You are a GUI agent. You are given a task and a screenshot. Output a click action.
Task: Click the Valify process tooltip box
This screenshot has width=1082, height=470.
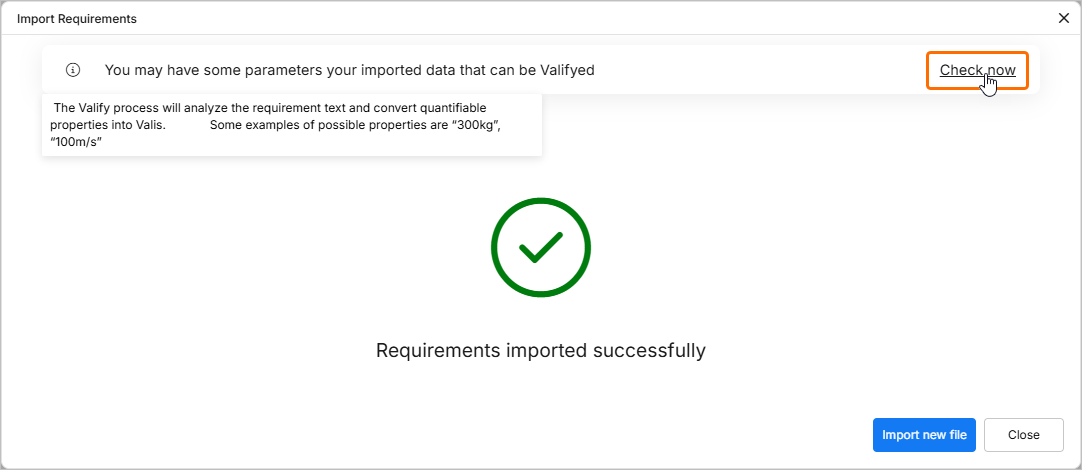click(x=291, y=125)
